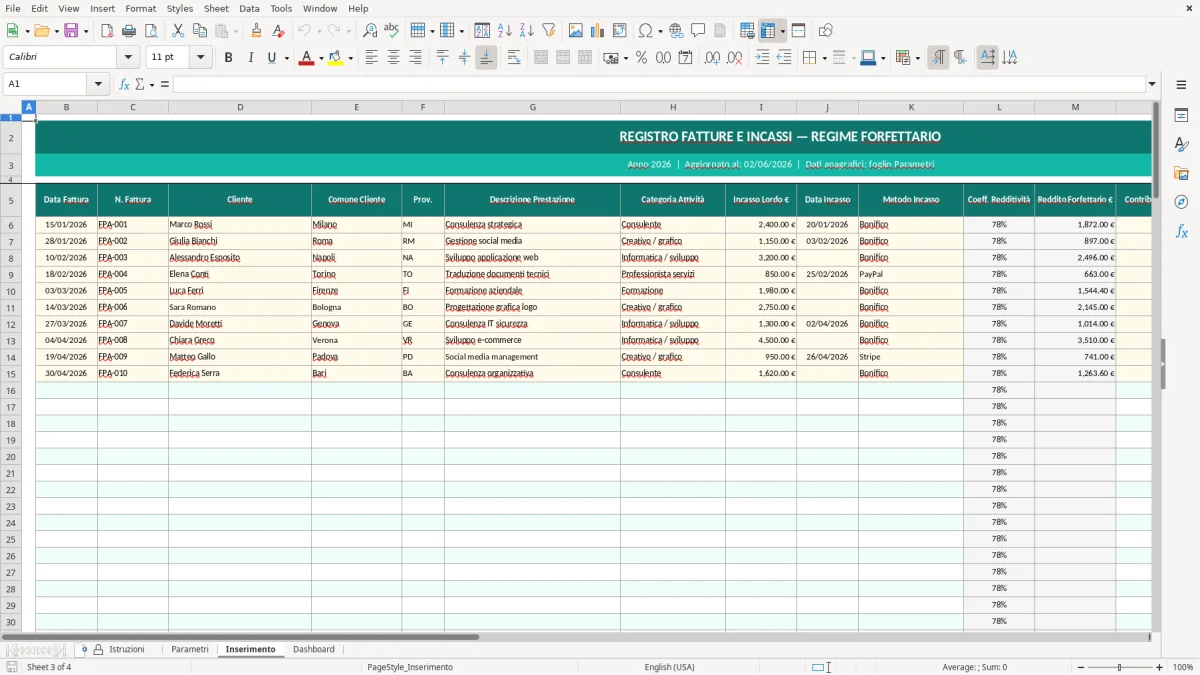This screenshot has height=675, width=1200.
Task: Open sidebar settings hamburger menu
Action: click(x=1181, y=84)
